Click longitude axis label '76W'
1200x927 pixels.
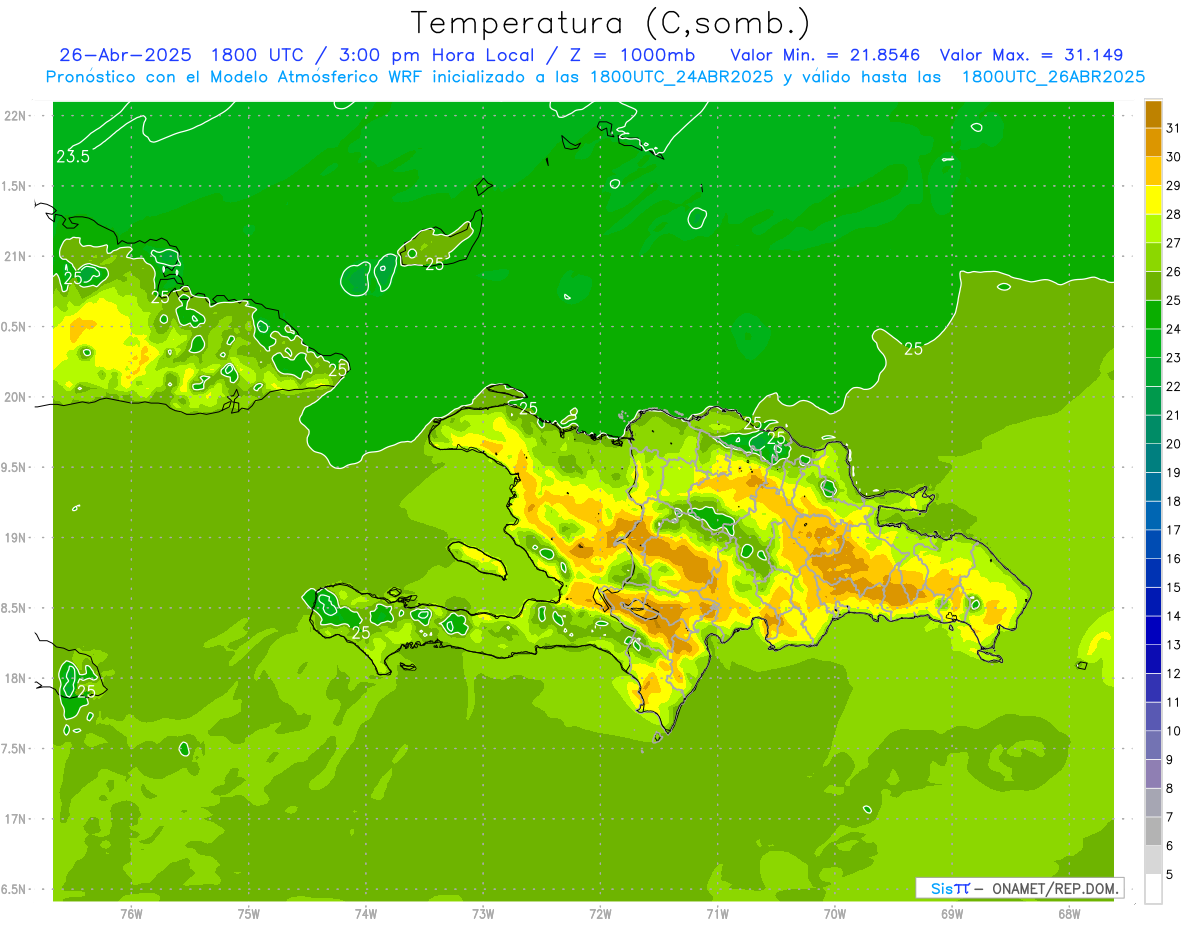131,914
